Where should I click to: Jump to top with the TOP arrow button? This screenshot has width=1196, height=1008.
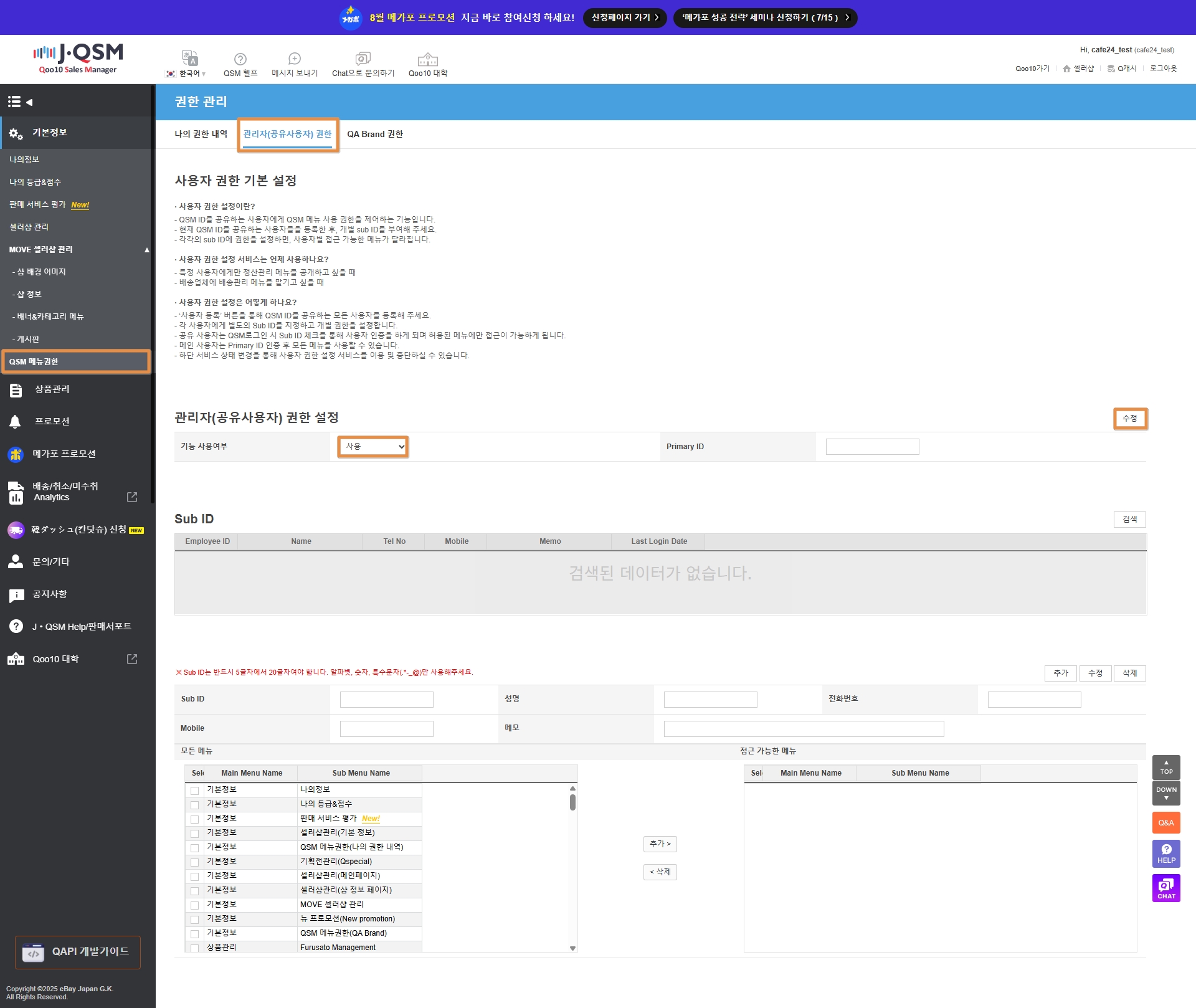(x=1165, y=767)
